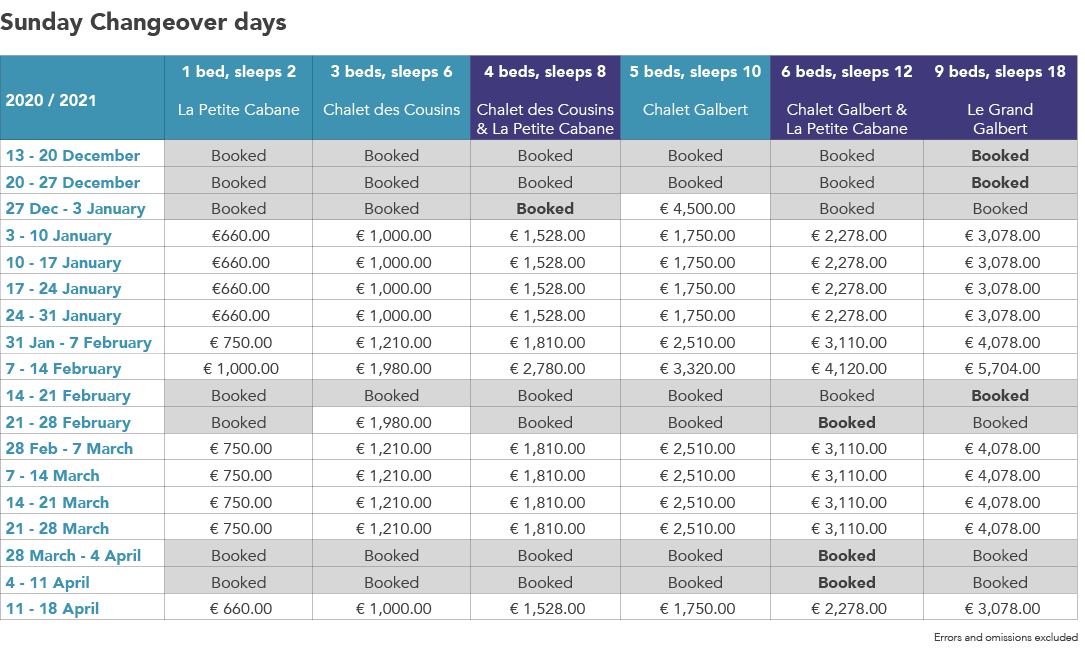Click bold 'Booked' in the 14 - 21 February row
Screen dimensions: 1085x652
point(1000,395)
